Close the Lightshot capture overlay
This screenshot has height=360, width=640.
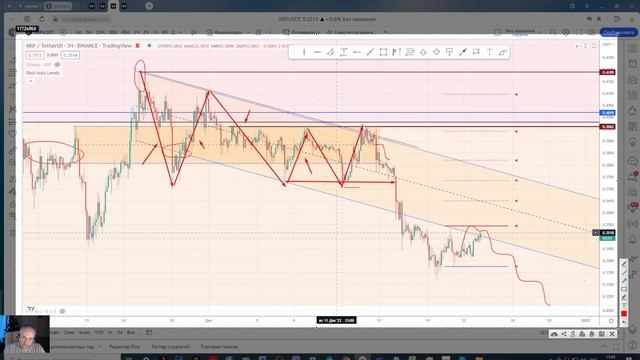pos(612,334)
